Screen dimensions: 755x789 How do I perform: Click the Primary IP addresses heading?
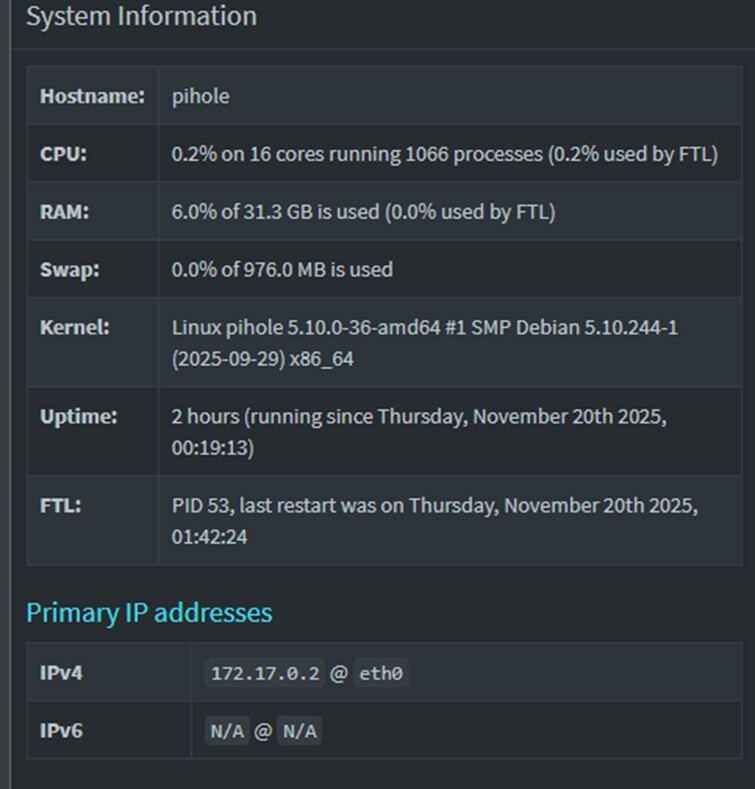pyautogui.click(x=149, y=612)
